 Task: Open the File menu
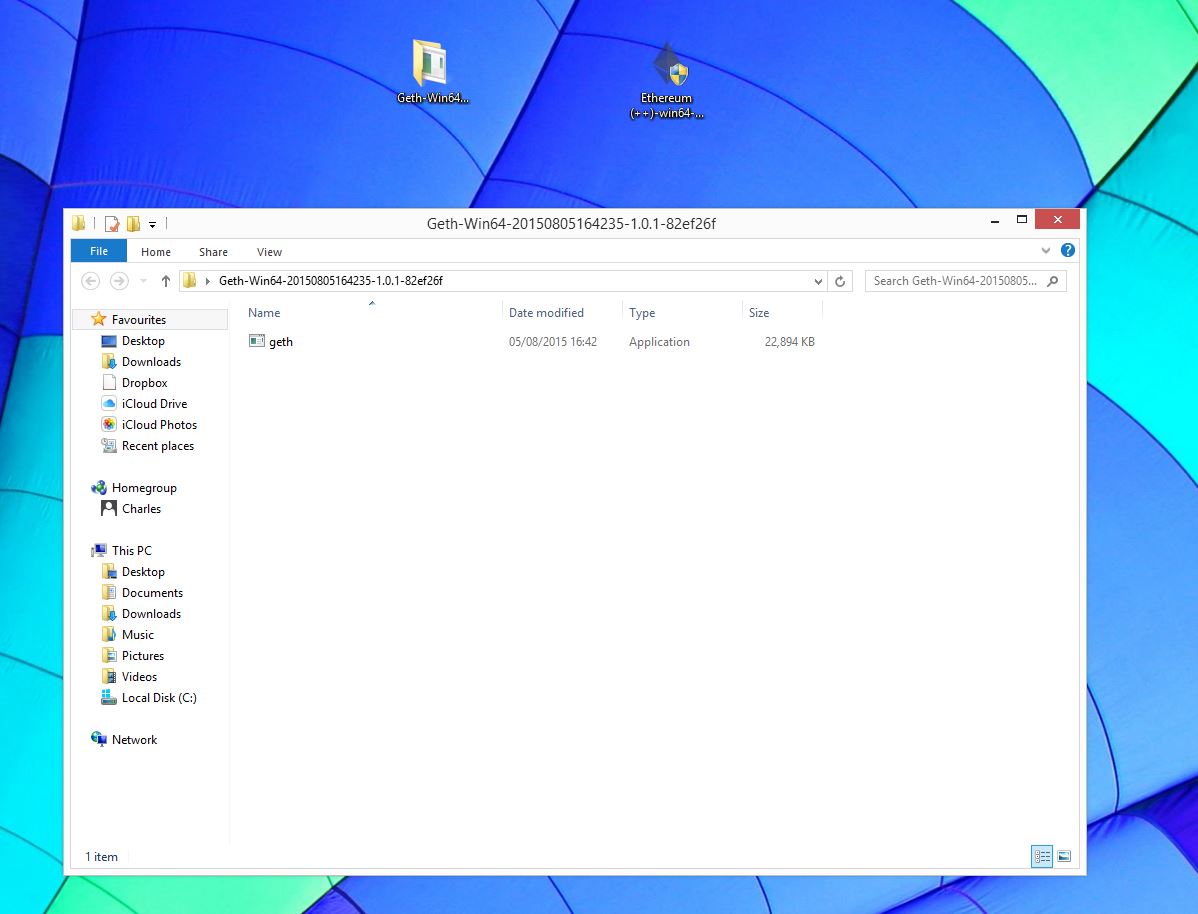coord(99,251)
